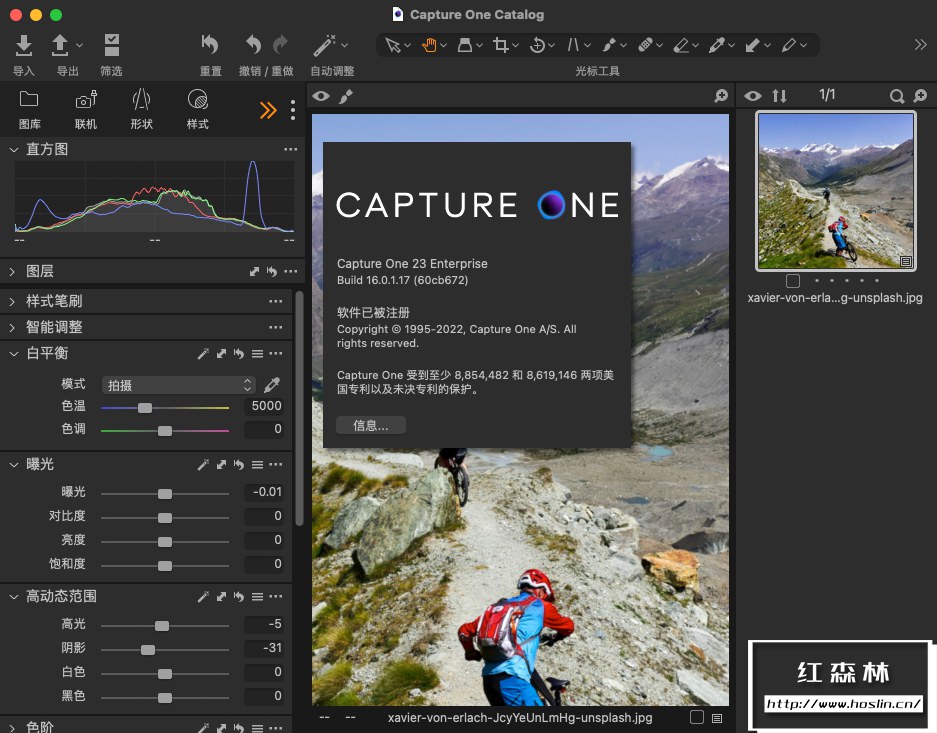Toggle the viewer eye visibility icon
Screen dimensions: 937x733
pos(321,96)
